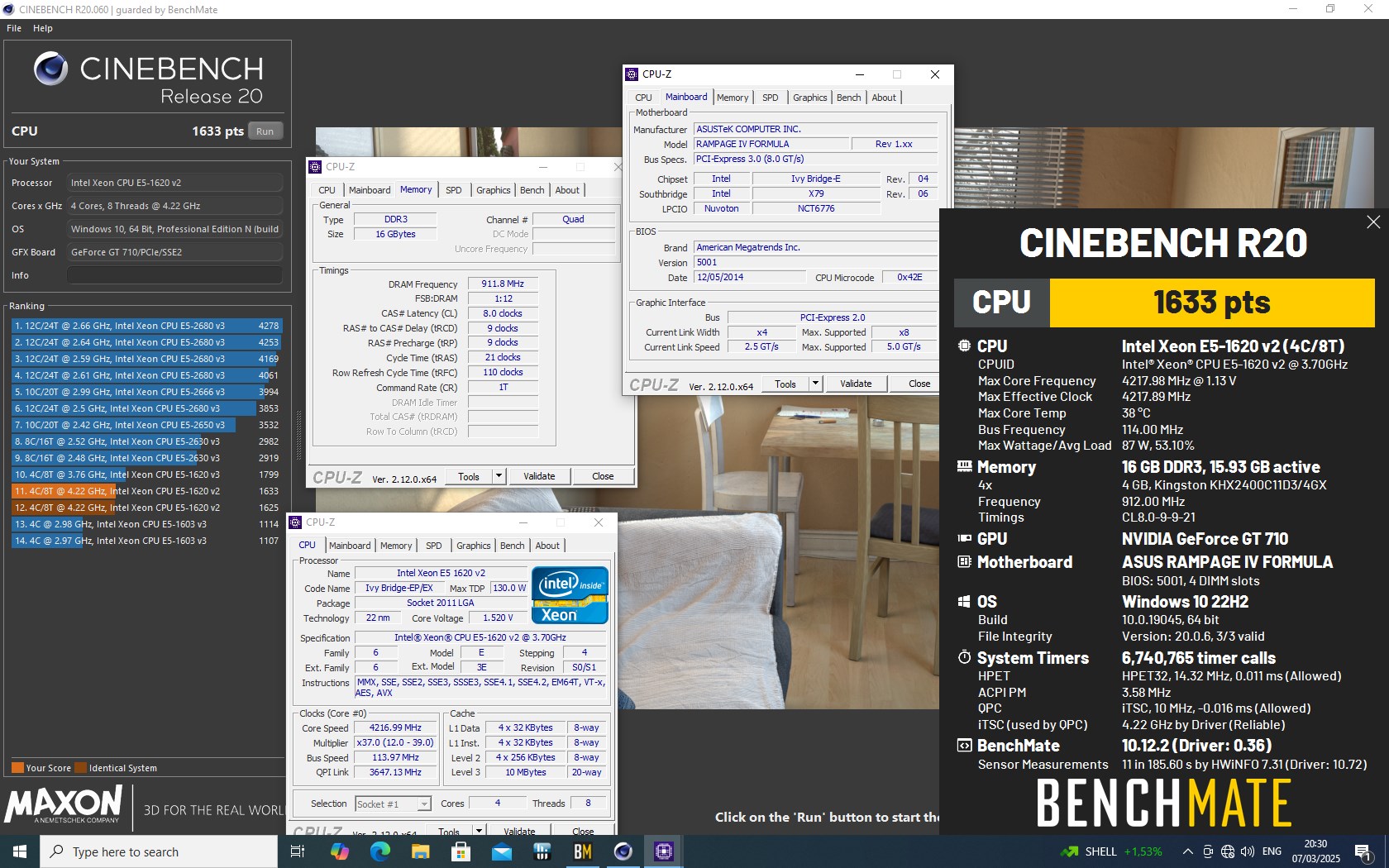This screenshot has width=1389, height=868.
Task: Click Validate in the CPU-Z Memory window
Action: 539,476
